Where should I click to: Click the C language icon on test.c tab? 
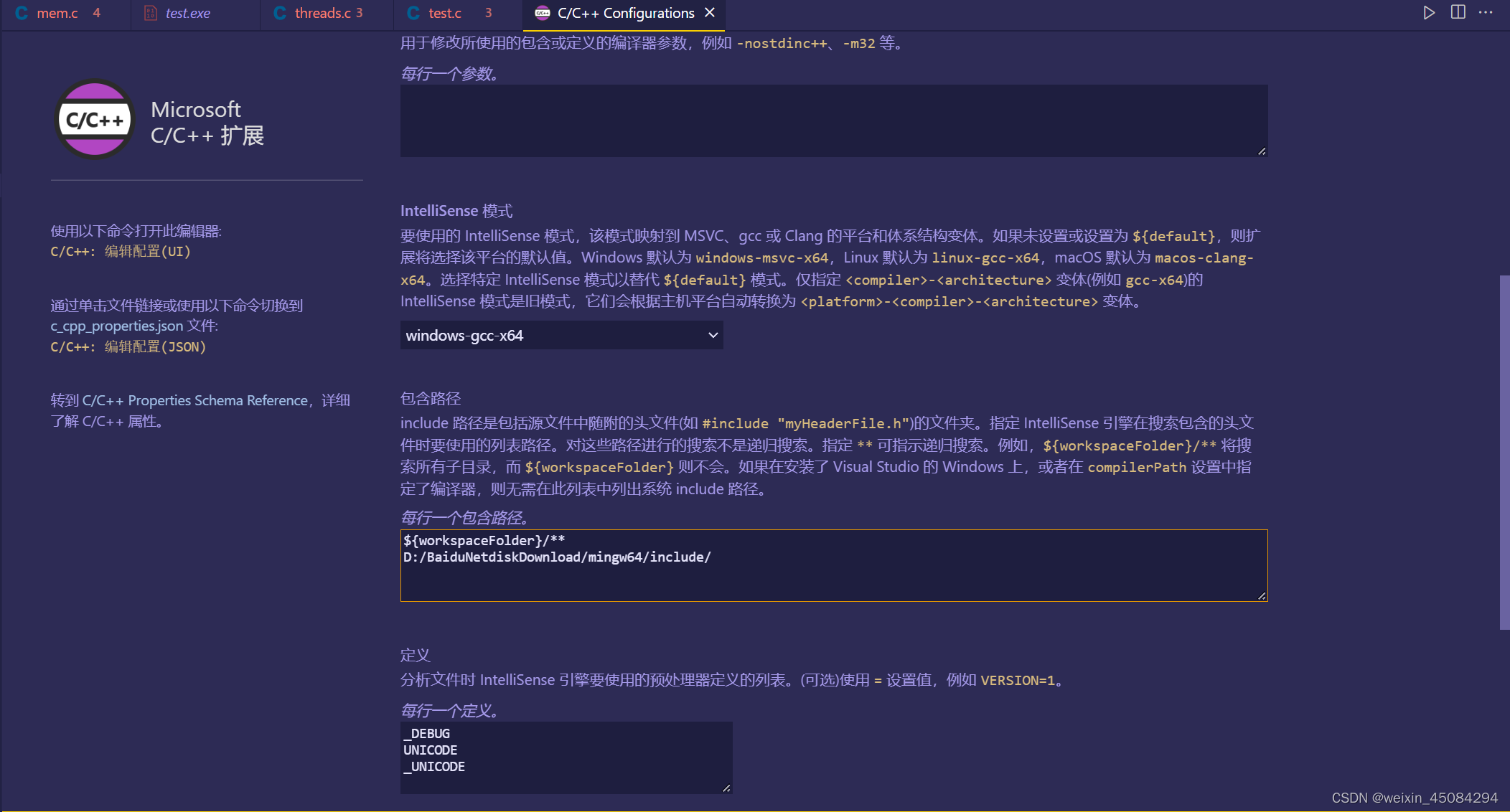(x=411, y=12)
